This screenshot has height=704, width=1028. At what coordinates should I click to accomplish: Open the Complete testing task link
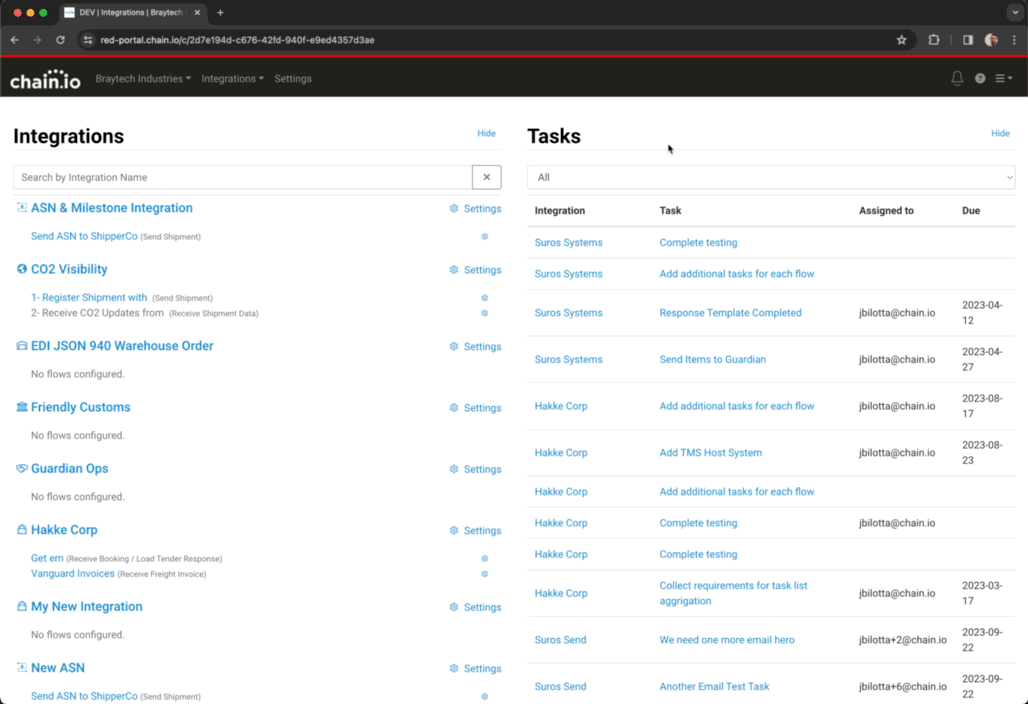pos(697,242)
